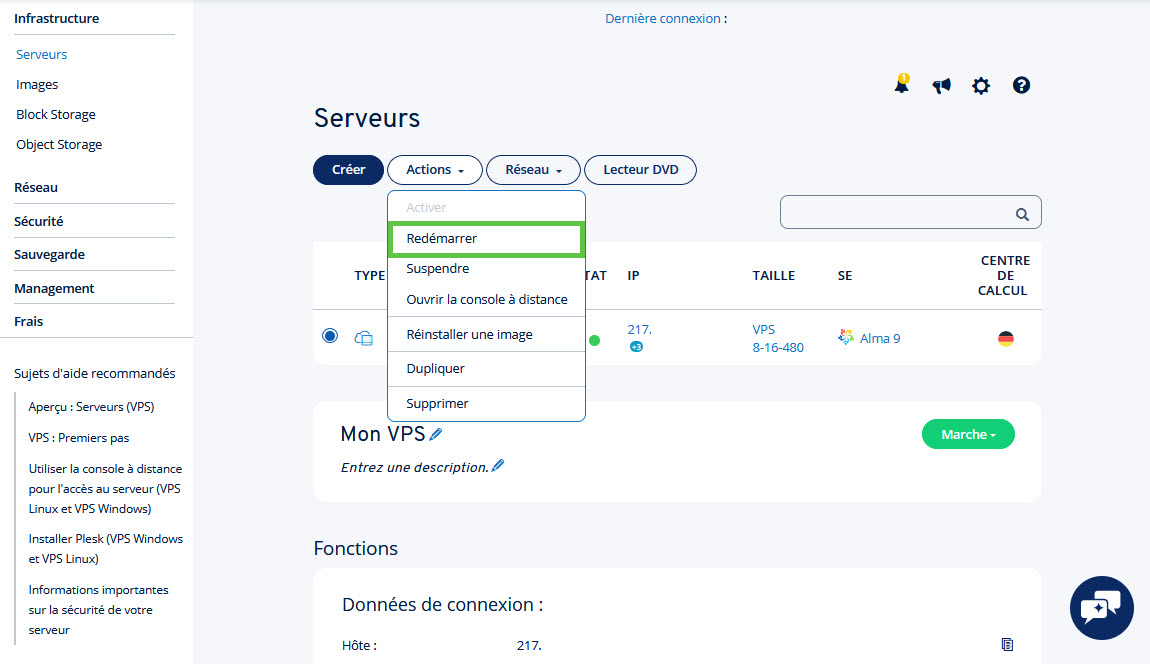Viewport: 1150px width, 664px height.
Task: Click the Dernière connexion link
Action: click(663, 18)
